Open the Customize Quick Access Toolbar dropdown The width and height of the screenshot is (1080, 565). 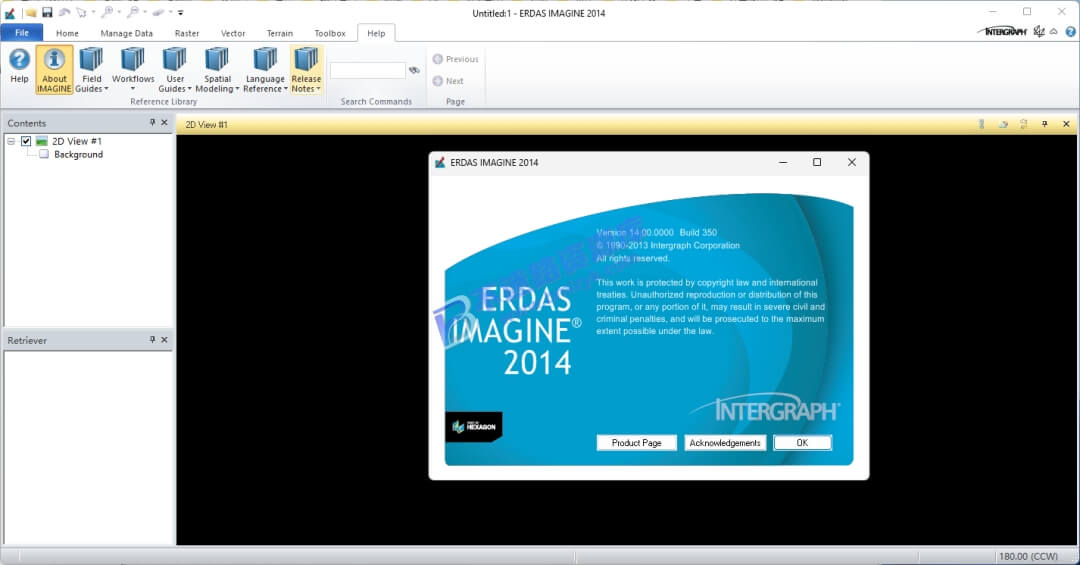(x=180, y=12)
